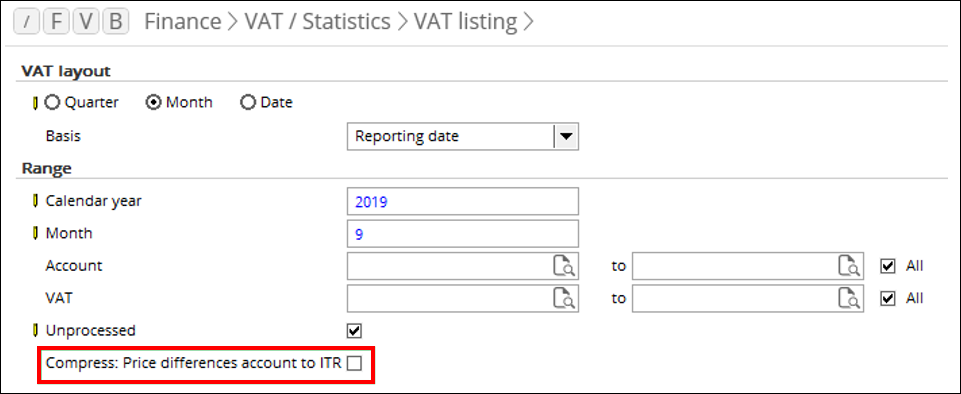
Task: Toggle the All checkbox for VAT
Action: 887,298
